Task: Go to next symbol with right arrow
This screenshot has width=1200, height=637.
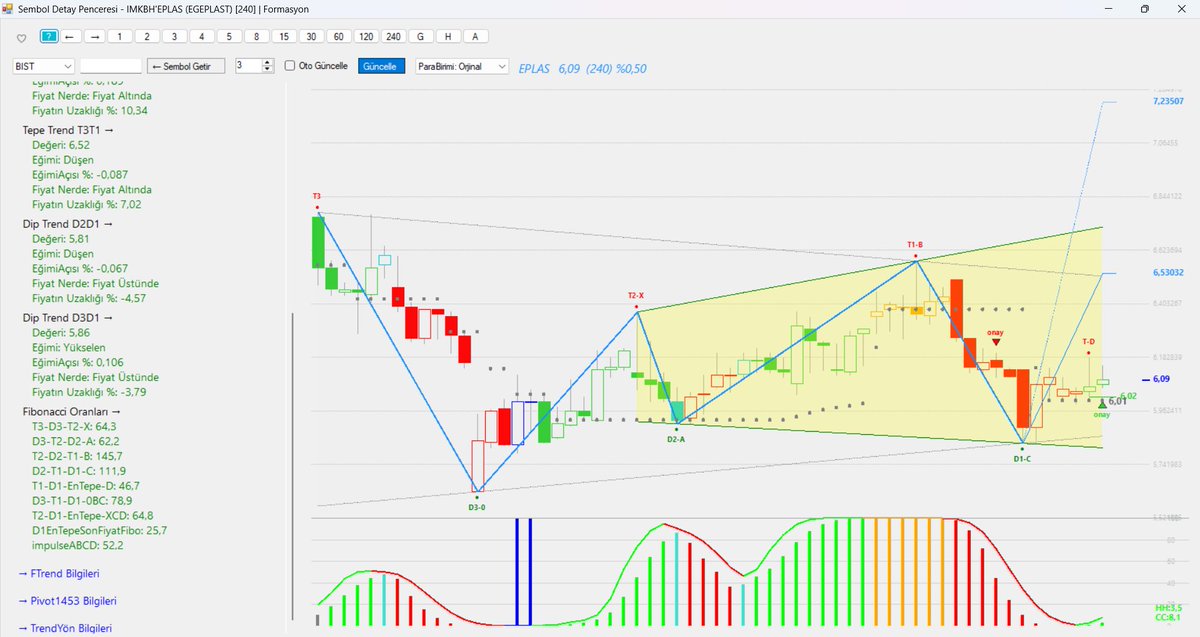Action: (x=94, y=36)
